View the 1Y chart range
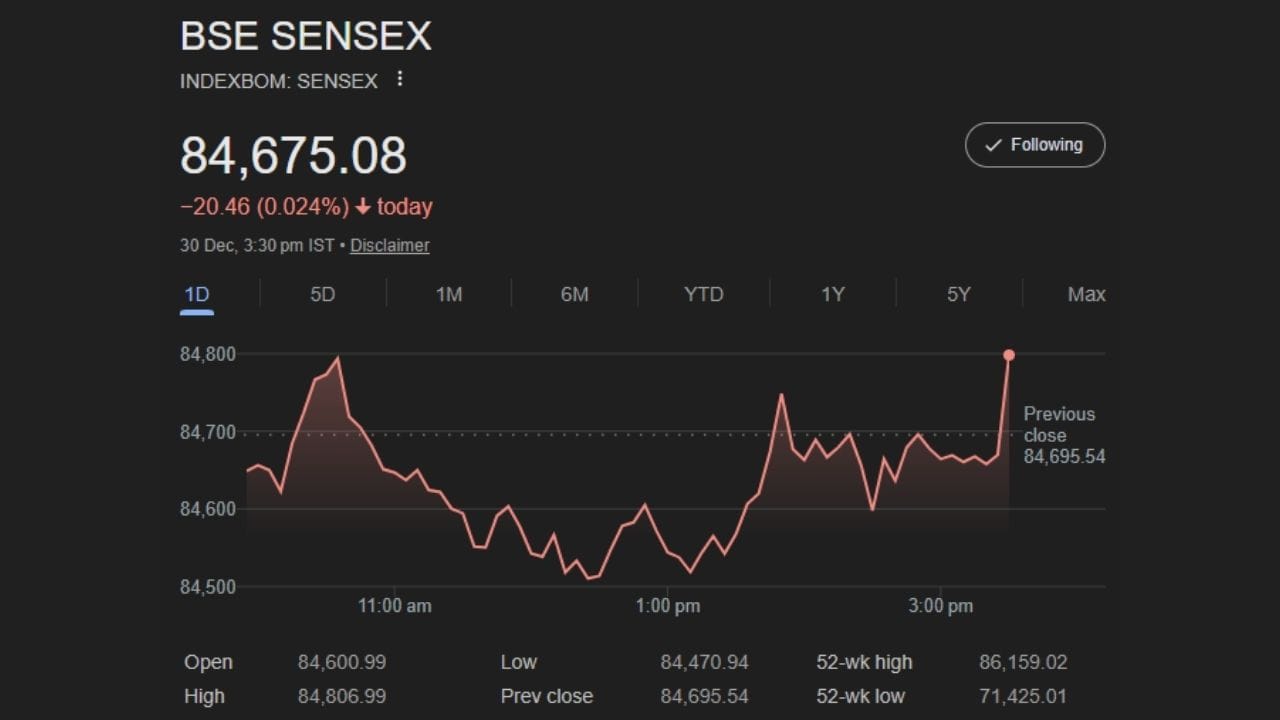Screen dimensions: 1280x720 click(x=832, y=294)
